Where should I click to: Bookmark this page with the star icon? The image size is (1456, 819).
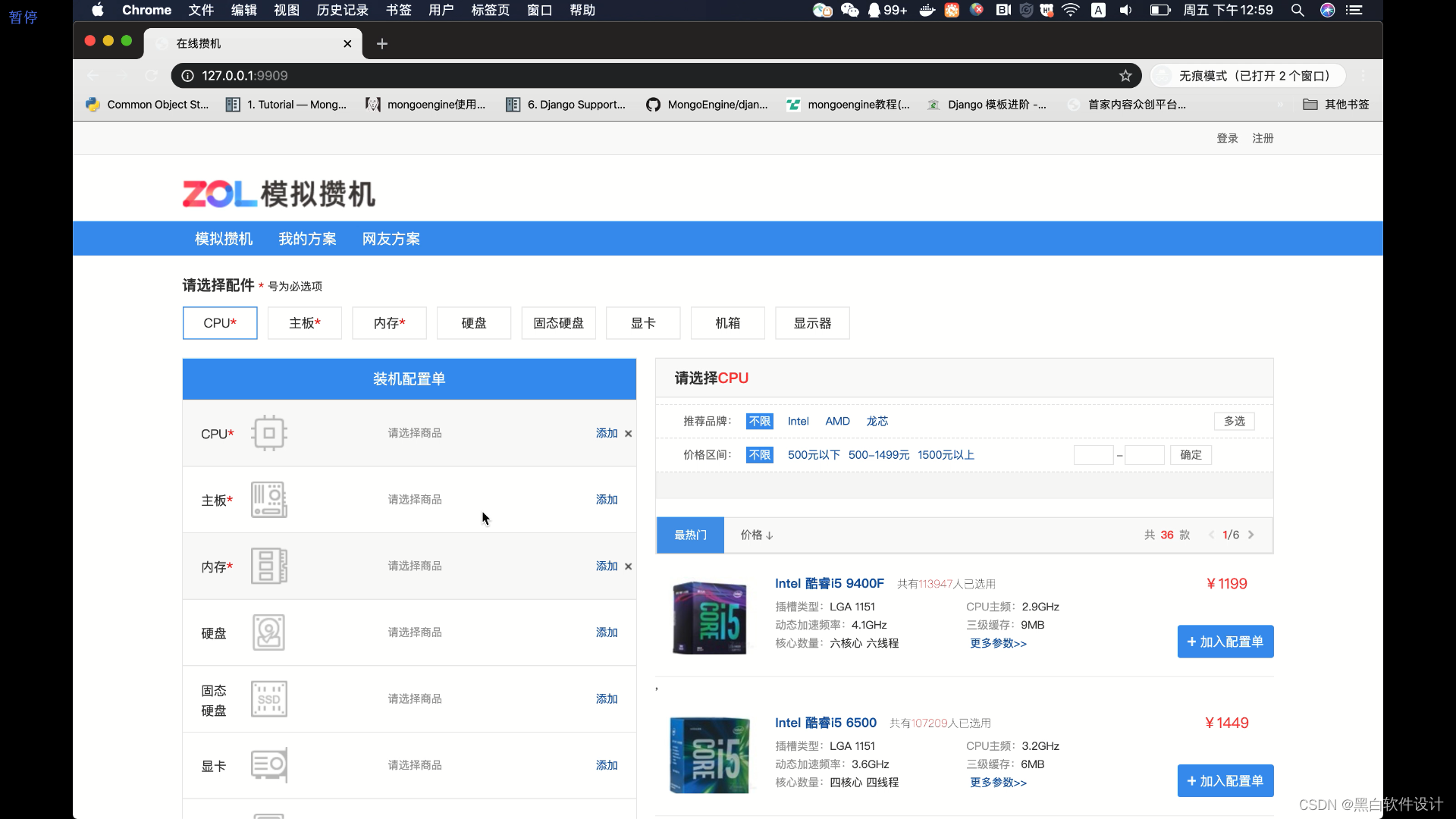click(x=1125, y=76)
